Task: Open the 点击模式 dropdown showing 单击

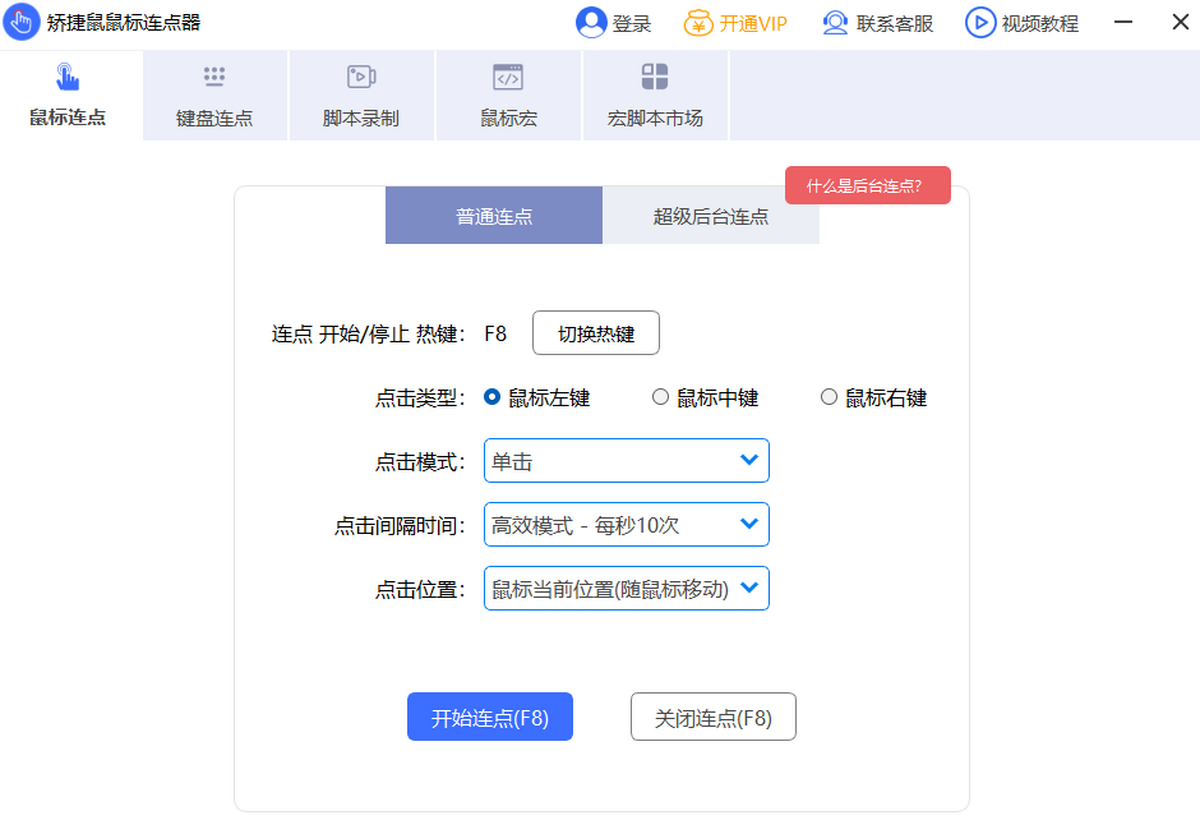Action: pyautogui.click(x=626, y=460)
